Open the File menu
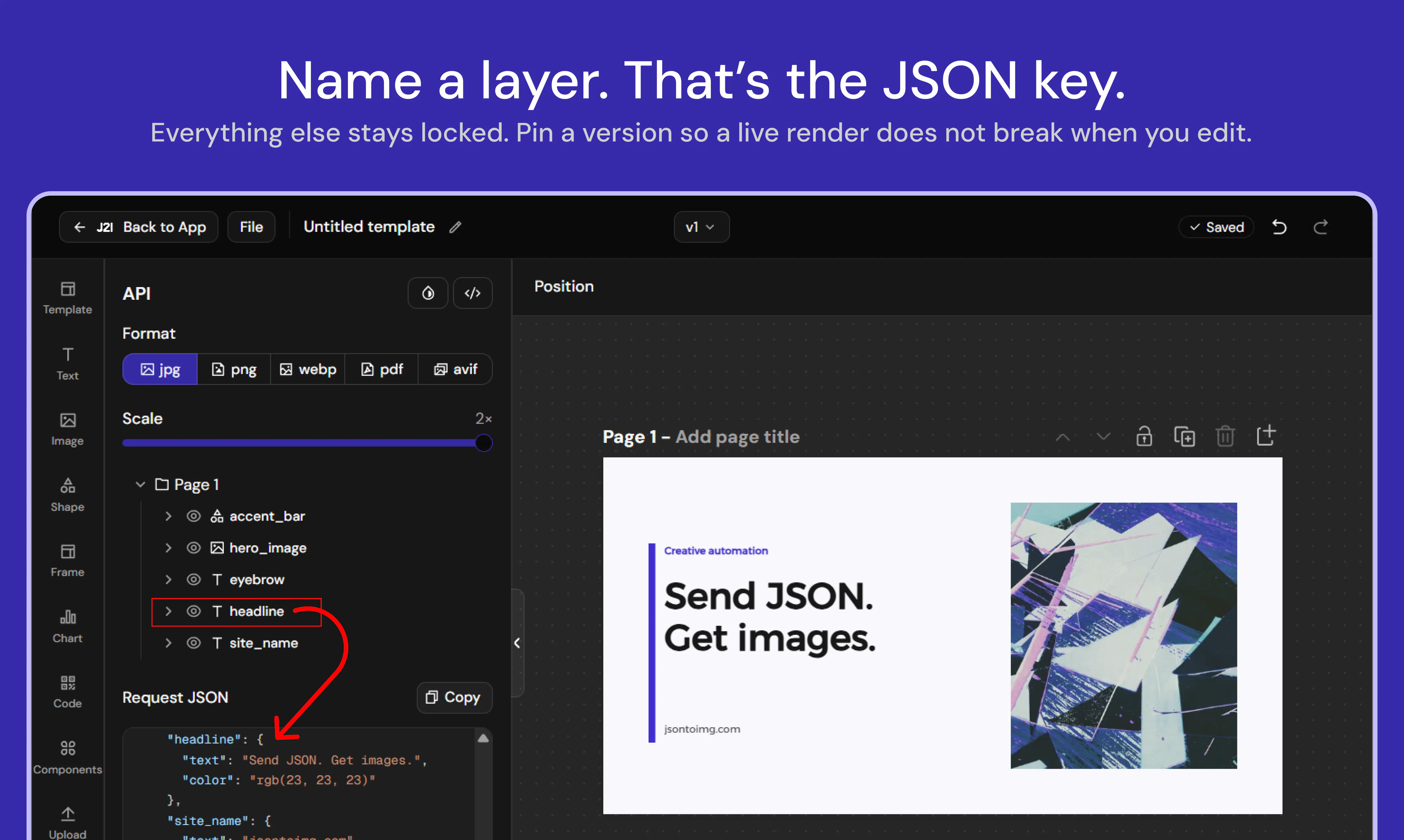The width and height of the screenshot is (1404, 840). coord(251,227)
